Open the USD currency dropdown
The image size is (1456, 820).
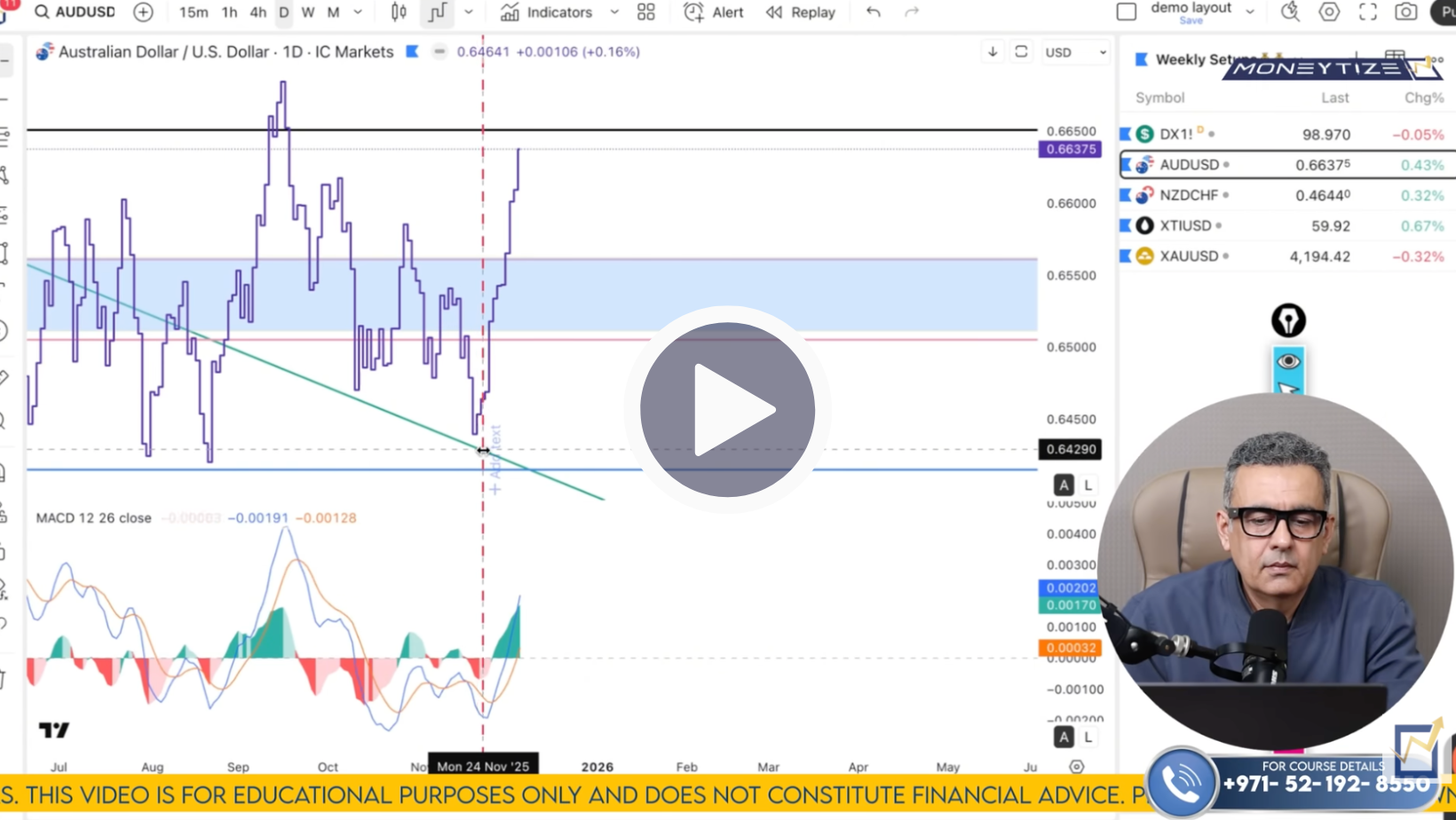click(1073, 52)
